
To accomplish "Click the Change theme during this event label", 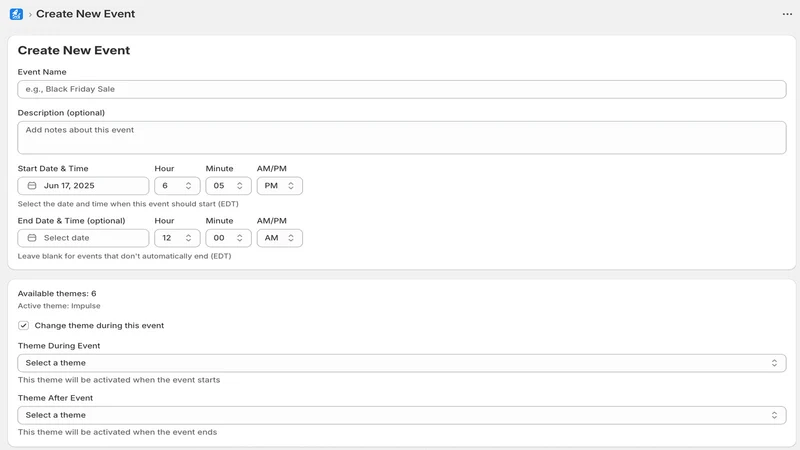I will [99, 326].
